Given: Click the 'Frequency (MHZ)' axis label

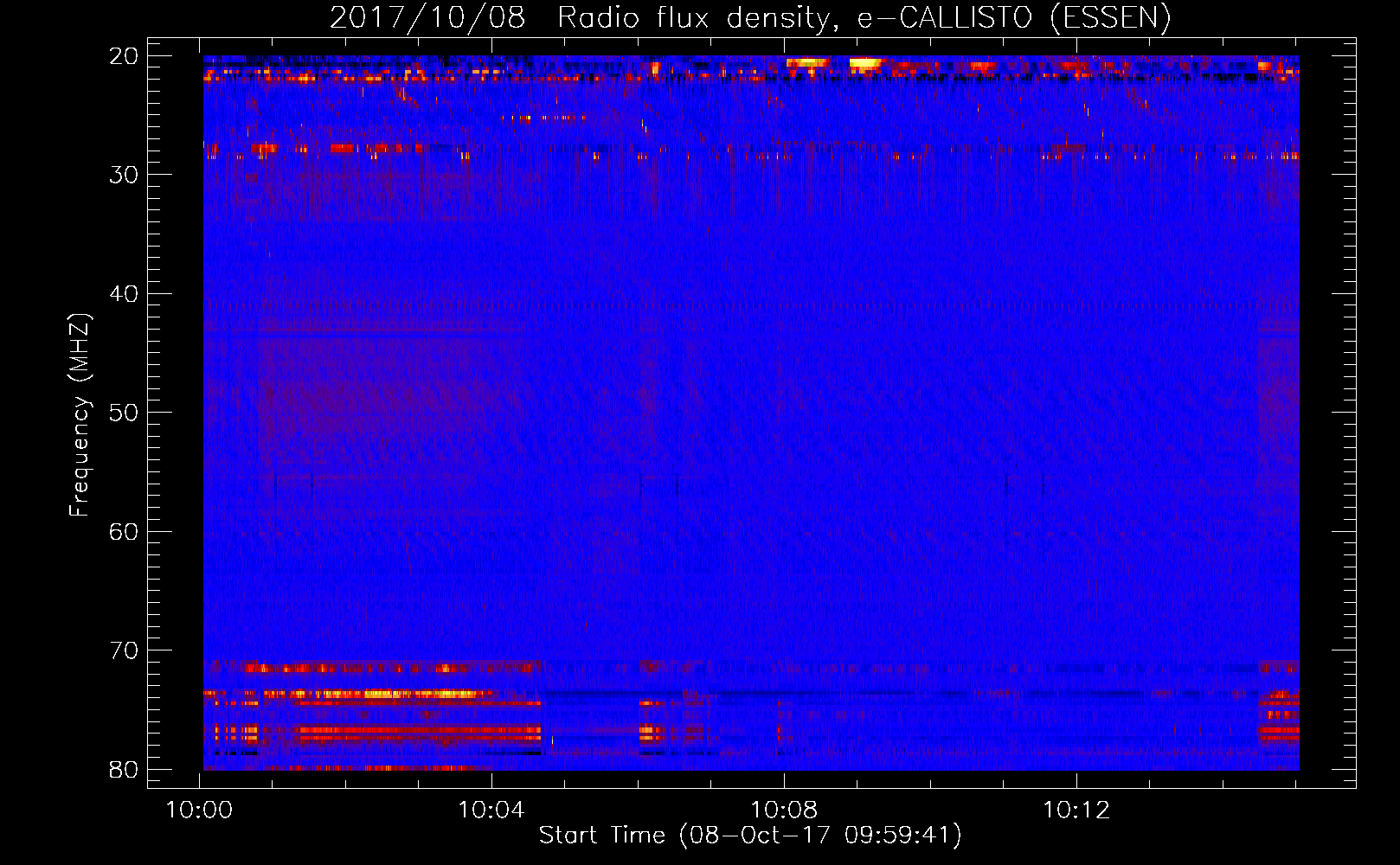Looking at the screenshot, I should (x=80, y=414).
